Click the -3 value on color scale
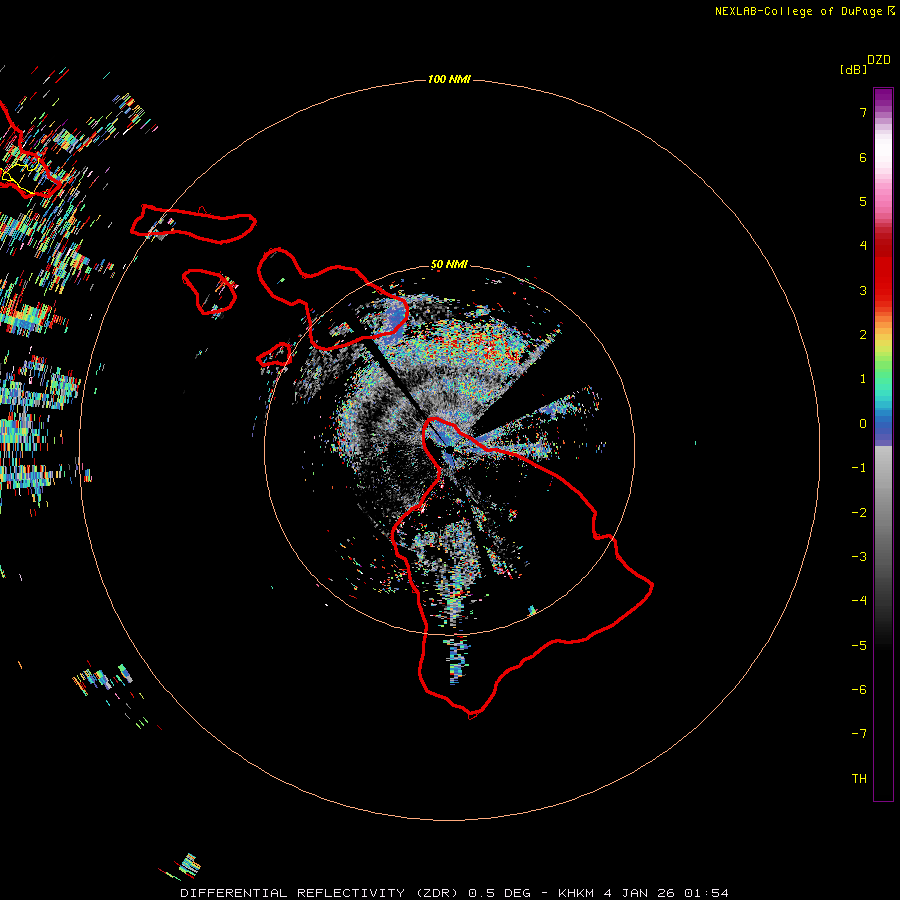The image size is (900, 900). pyautogui.click(x=859, y=557)
